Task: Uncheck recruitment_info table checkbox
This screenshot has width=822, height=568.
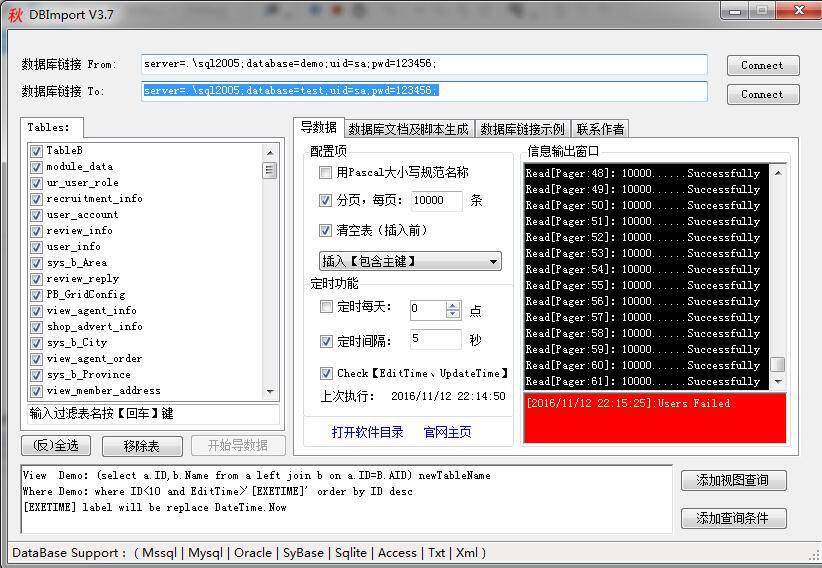Action: pos(36,199)
